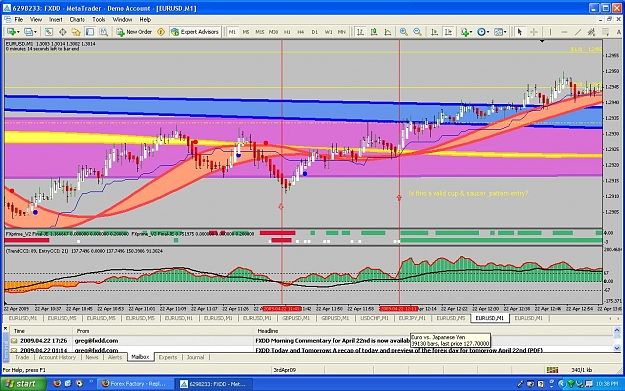The image size is (625, 391).
Task: Open the New Chart toolbar icon
Action: pos(11,32)
